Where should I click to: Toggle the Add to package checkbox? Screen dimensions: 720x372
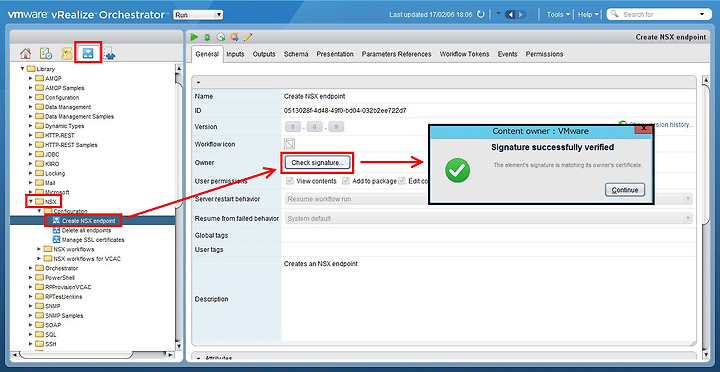(346, 181)
